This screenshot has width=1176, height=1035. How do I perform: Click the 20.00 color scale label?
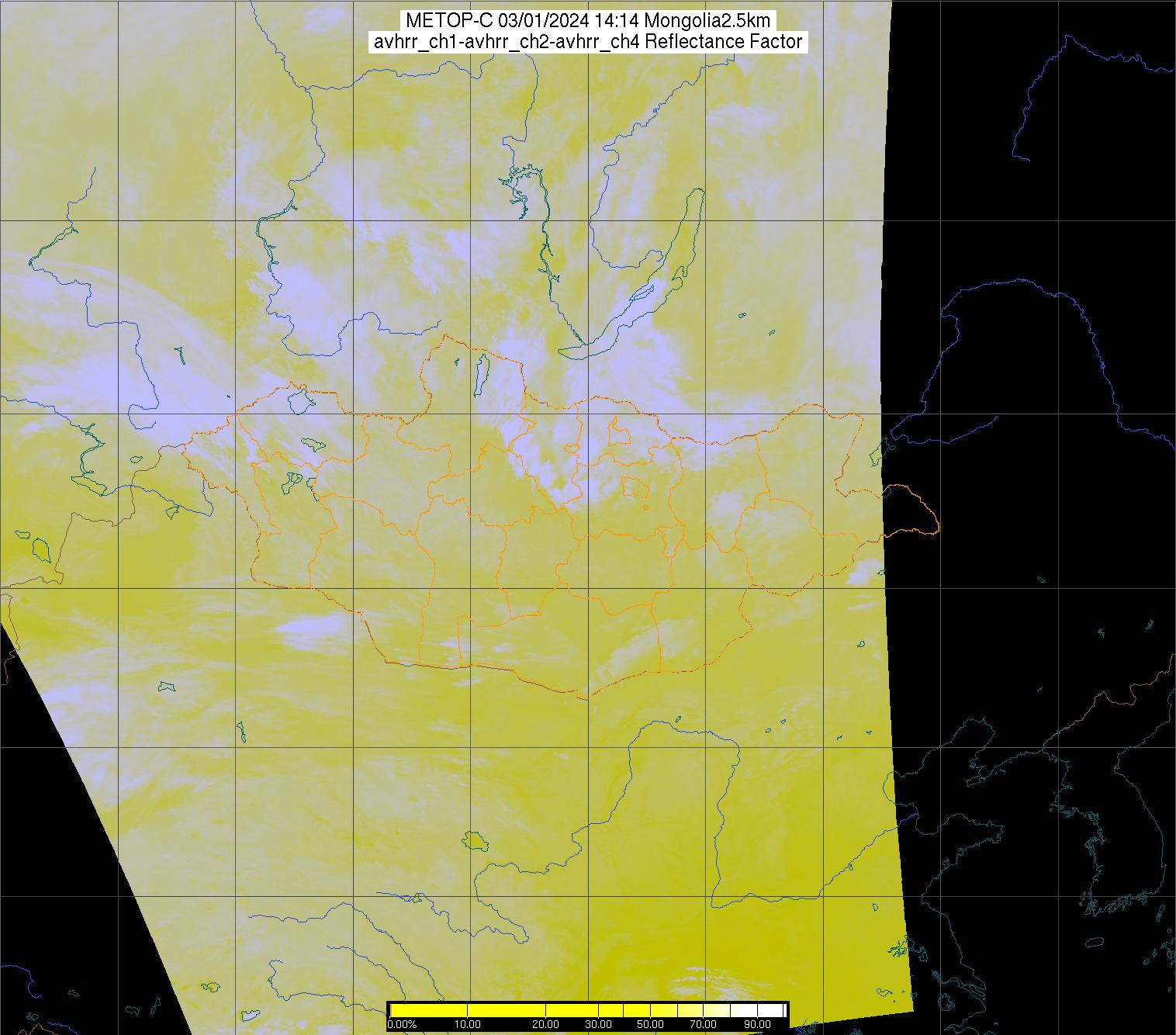(x=545, y=1024)
